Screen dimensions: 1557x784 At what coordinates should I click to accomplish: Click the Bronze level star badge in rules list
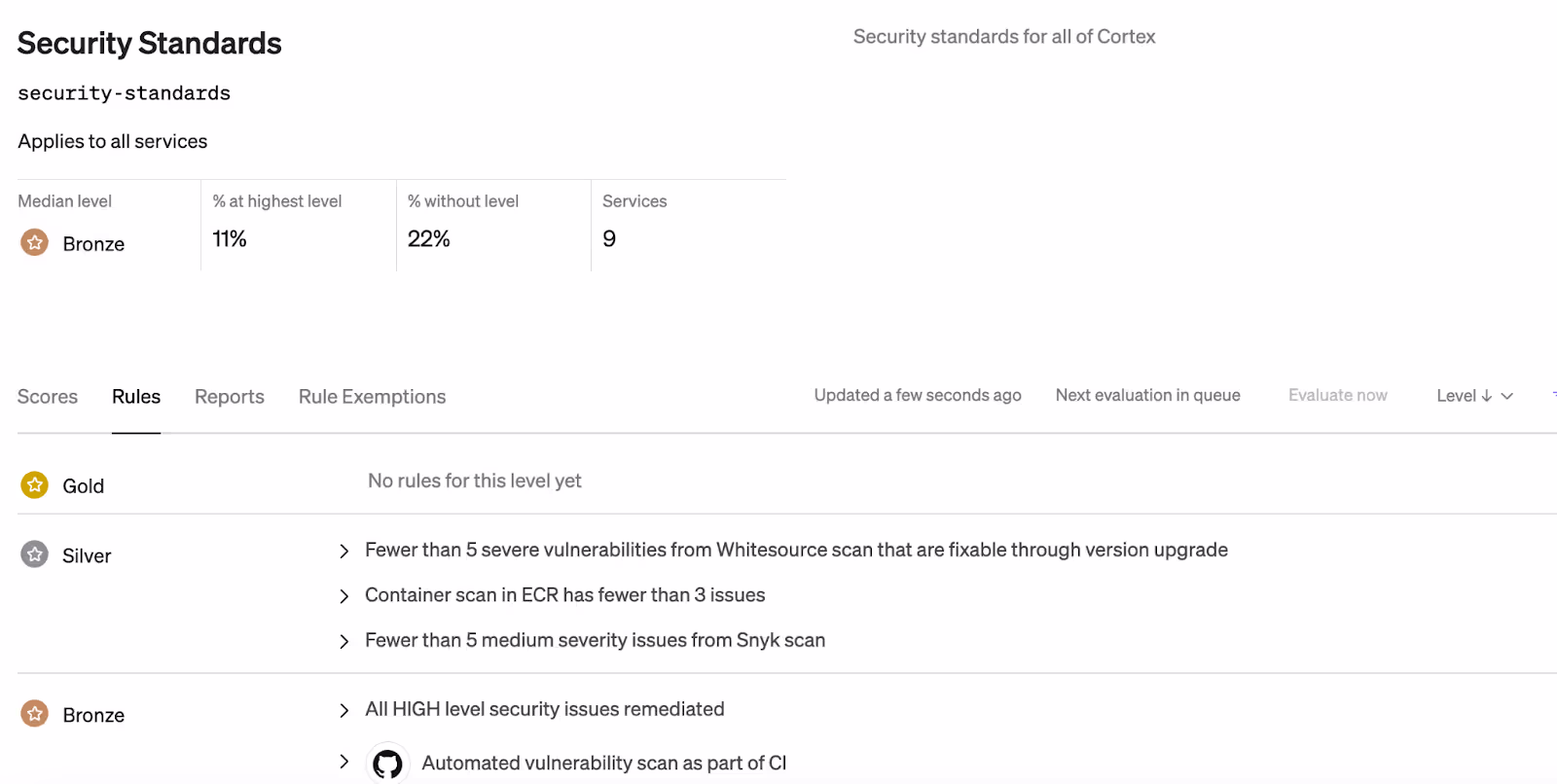pos(35,714)
